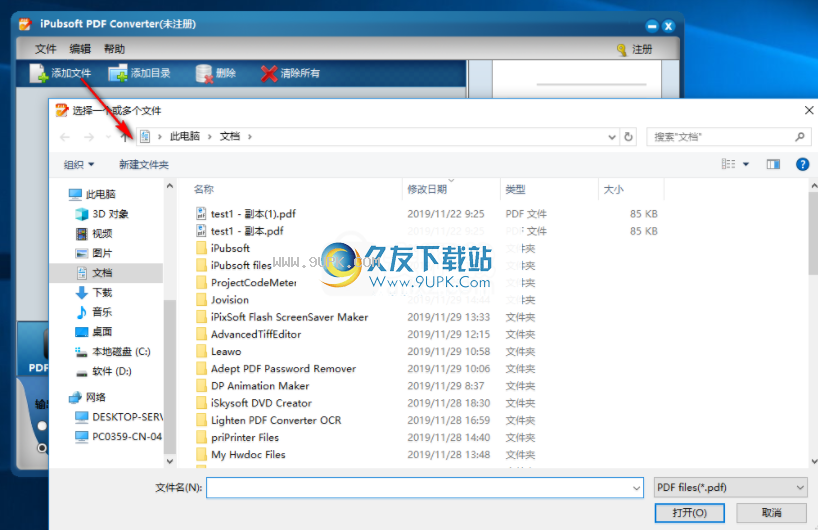The image size is (818, 530).
Task: Click the 下载 download arrow icon
Action: (x=82, y=293)
